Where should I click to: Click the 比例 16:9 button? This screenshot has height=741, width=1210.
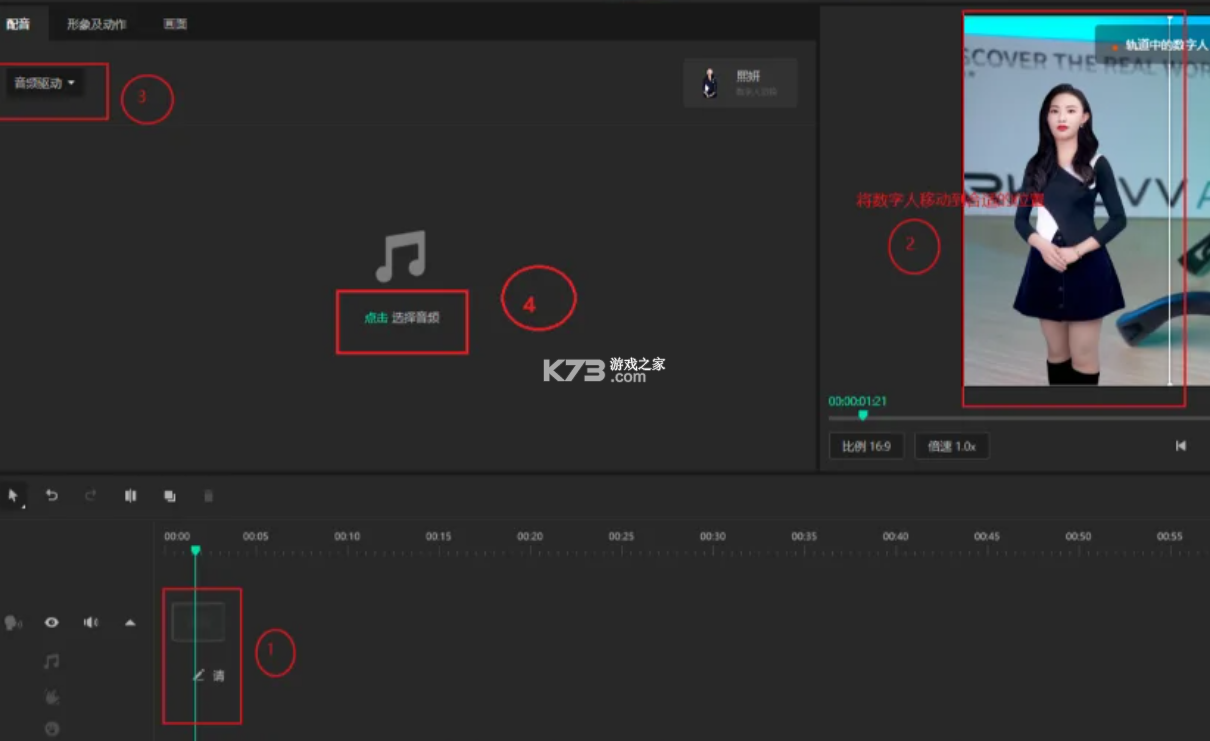[866, 446]
